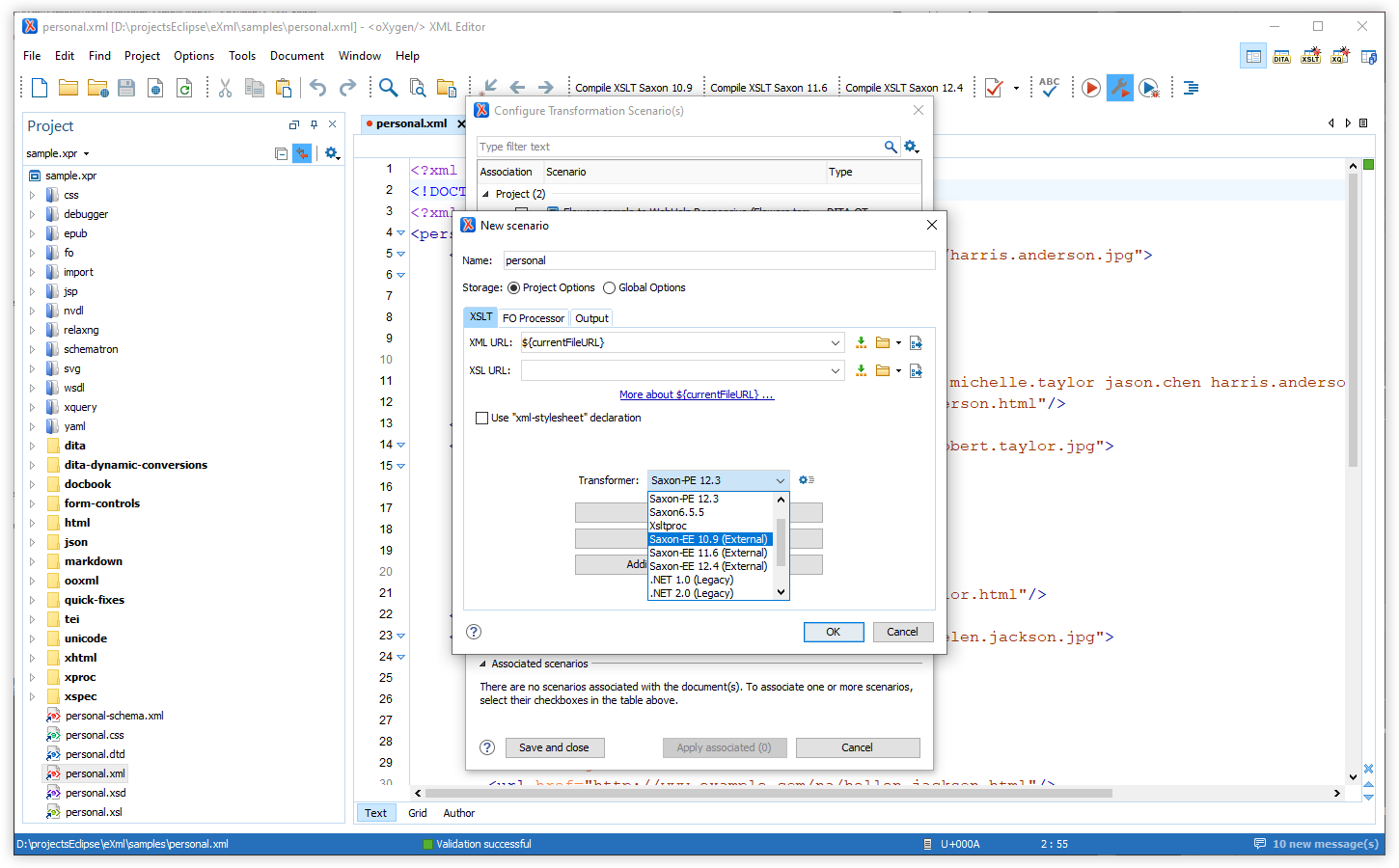Click the Cut scissors icon
Screen dimensions: 1399x868
tap(225, 88)
